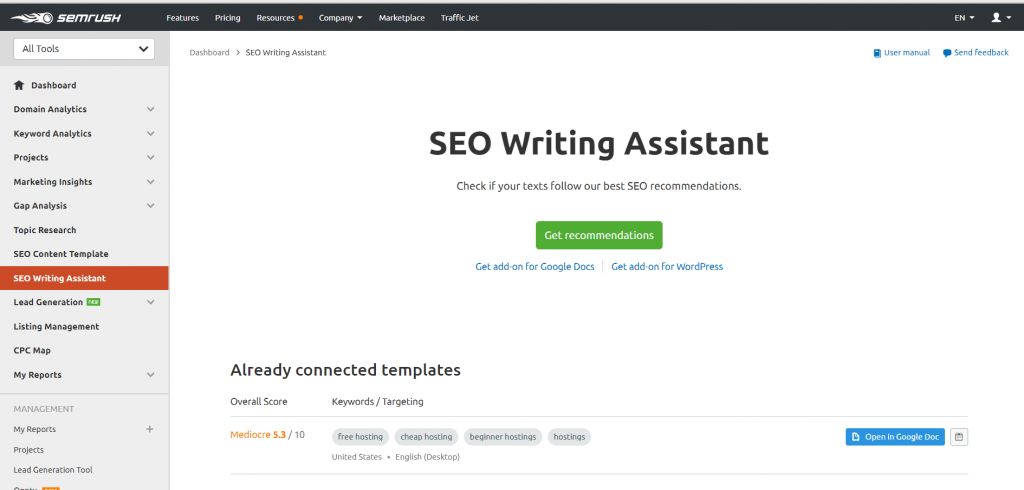The image size is (1024, 490).
Task: Open the Pricing menu item
Action: (x=227, y=17)
